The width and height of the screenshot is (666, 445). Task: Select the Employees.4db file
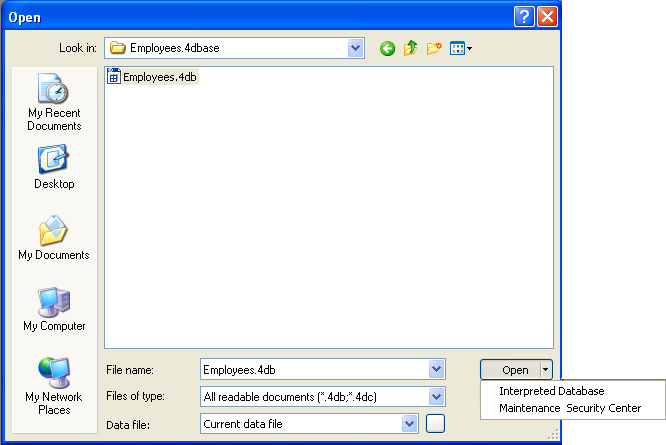point(152,77)
